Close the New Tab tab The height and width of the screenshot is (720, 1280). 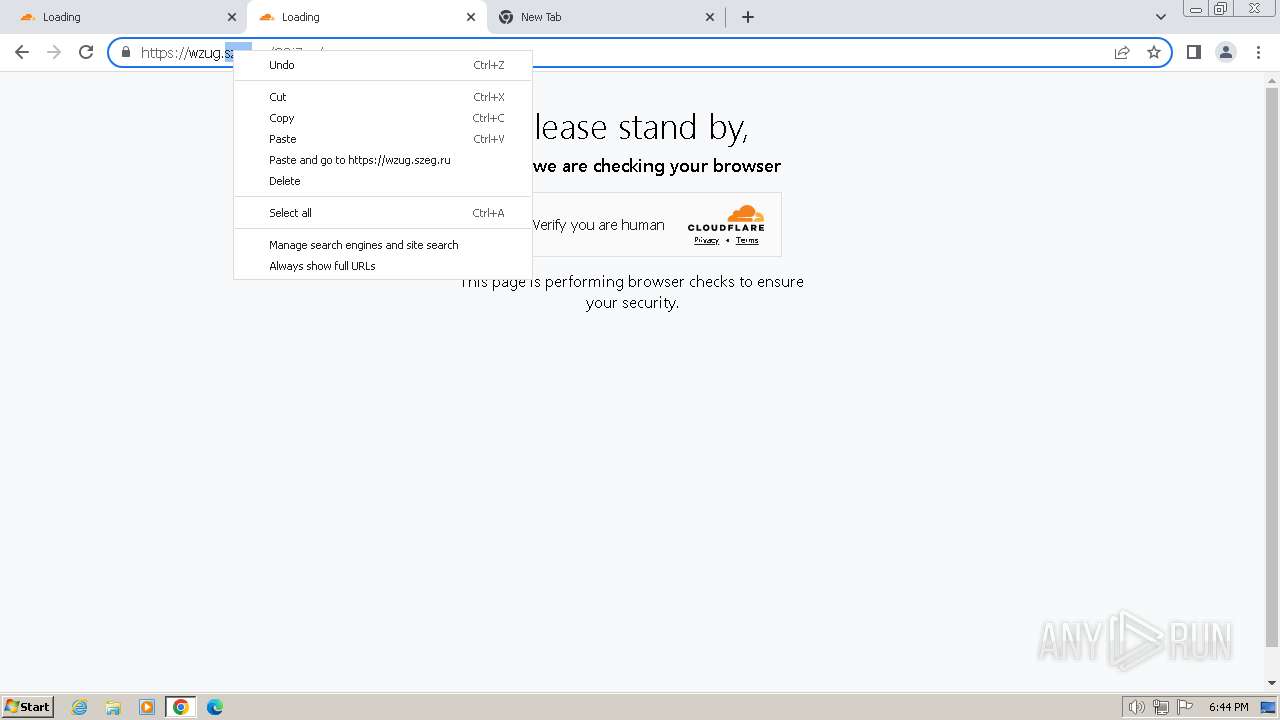(x=710, y=17)
